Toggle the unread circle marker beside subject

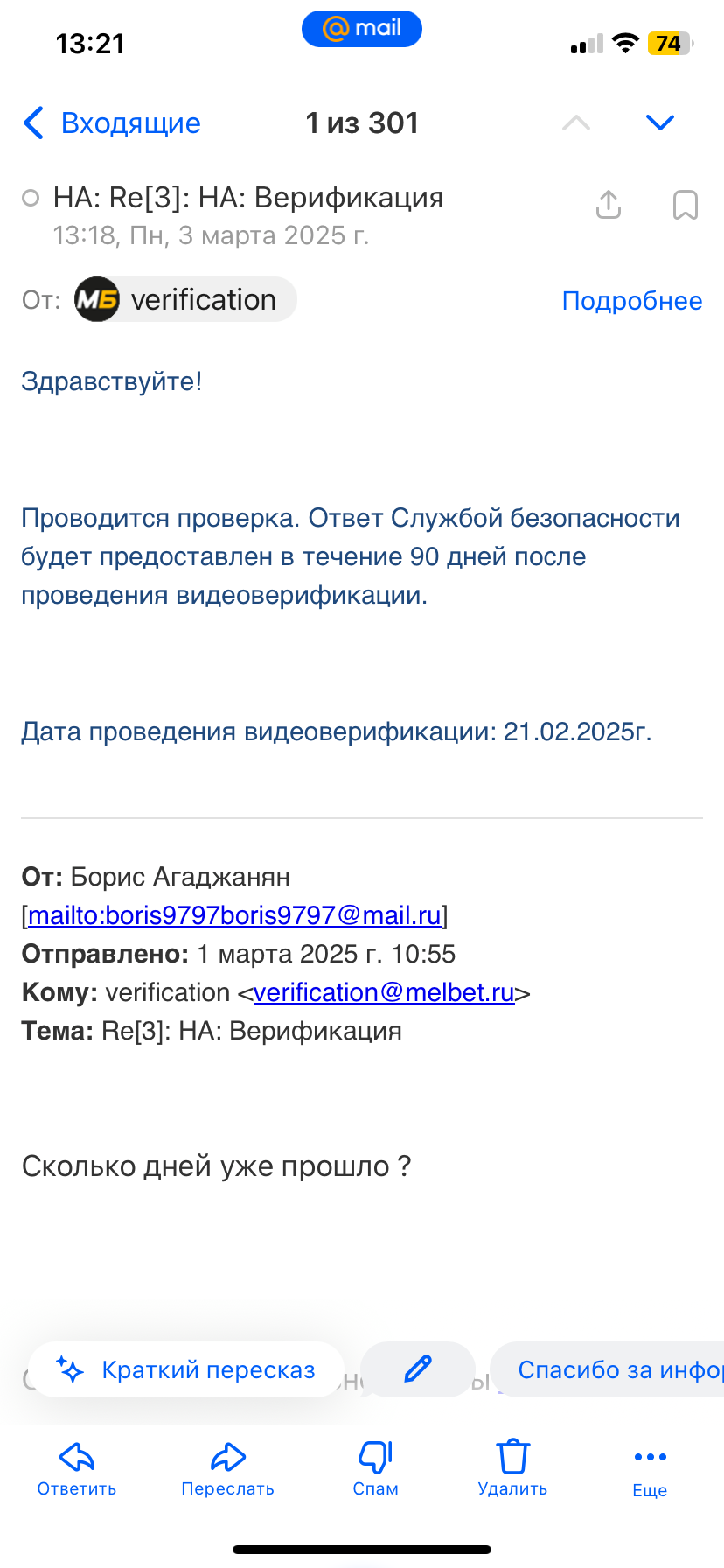31,198
